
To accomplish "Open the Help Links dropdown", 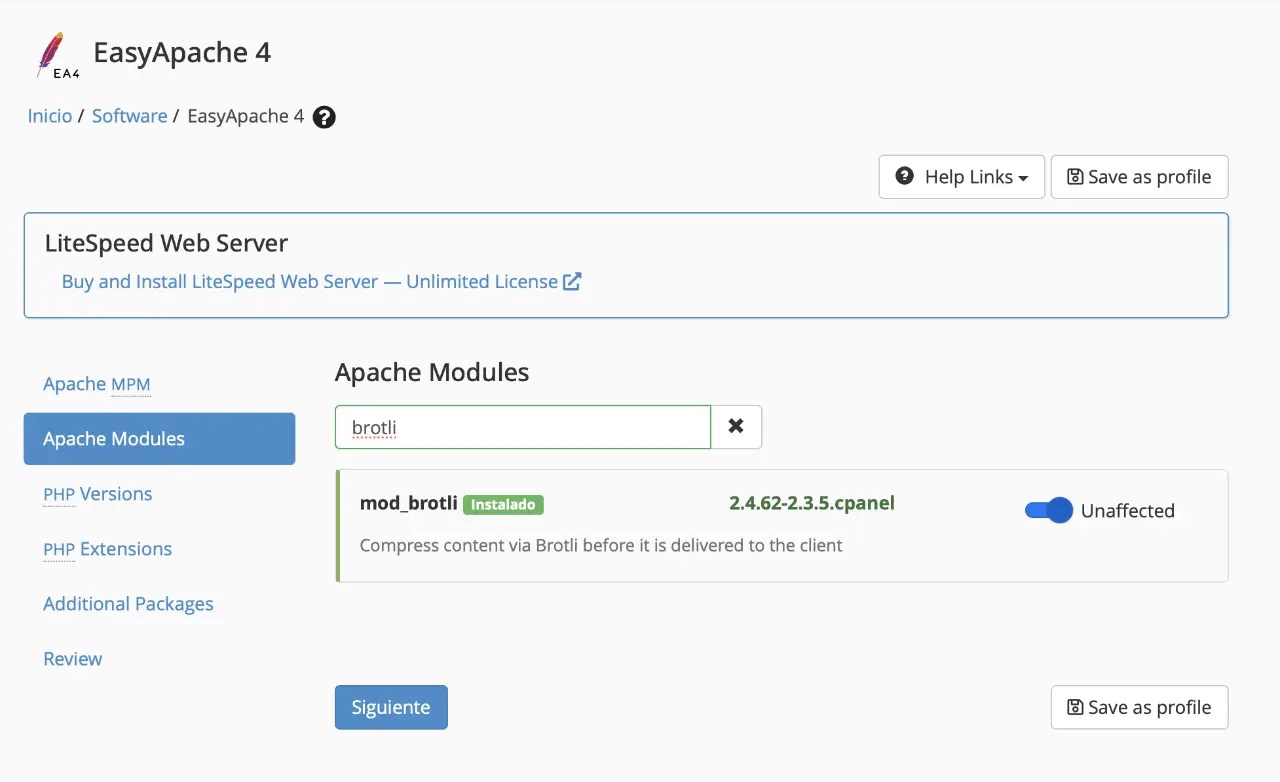I will point(962,177).
